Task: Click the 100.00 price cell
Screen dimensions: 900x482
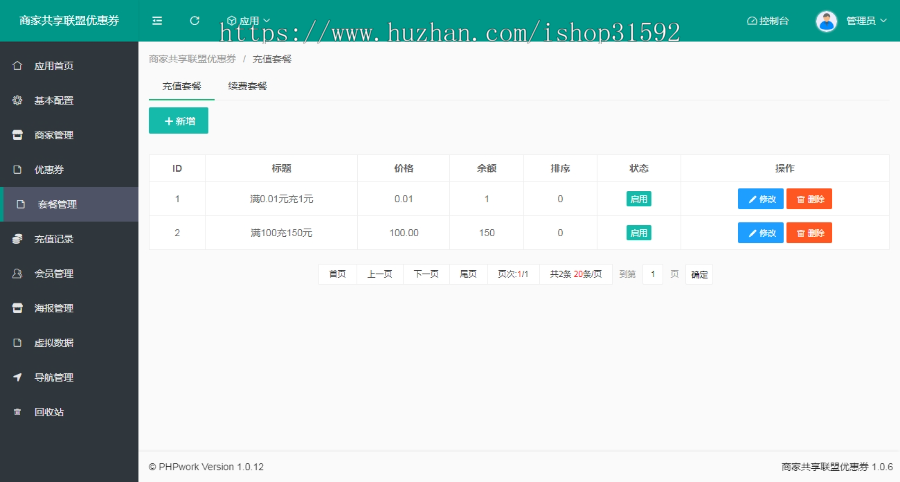Action: [x=404, y=233]
